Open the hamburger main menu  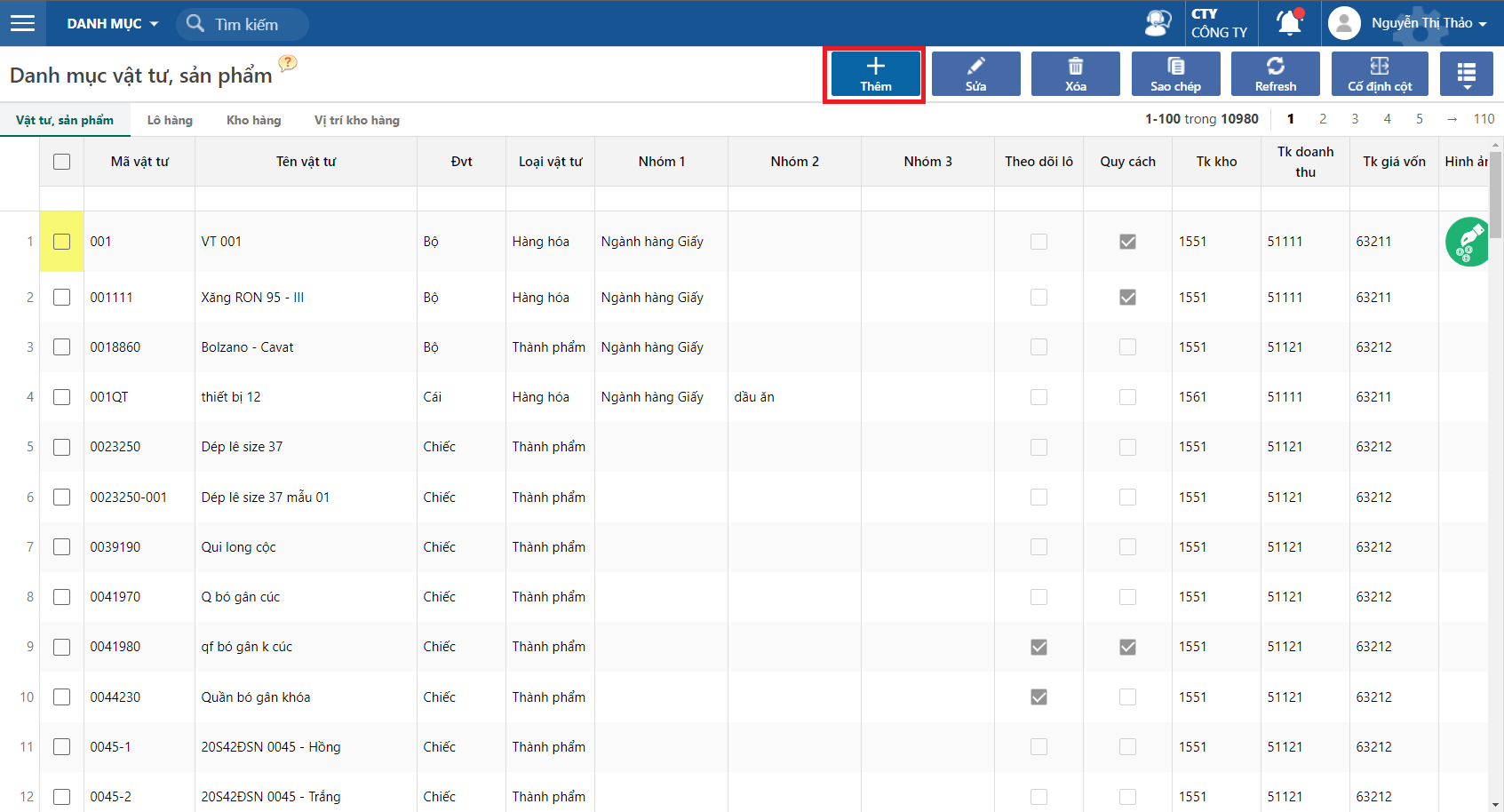tap(23, 23)
